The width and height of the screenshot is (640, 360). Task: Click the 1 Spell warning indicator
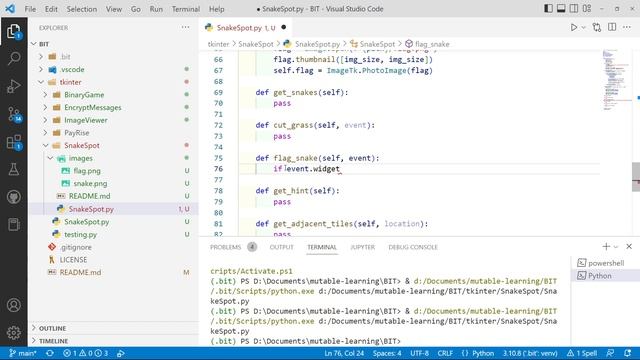coord(582,353)
